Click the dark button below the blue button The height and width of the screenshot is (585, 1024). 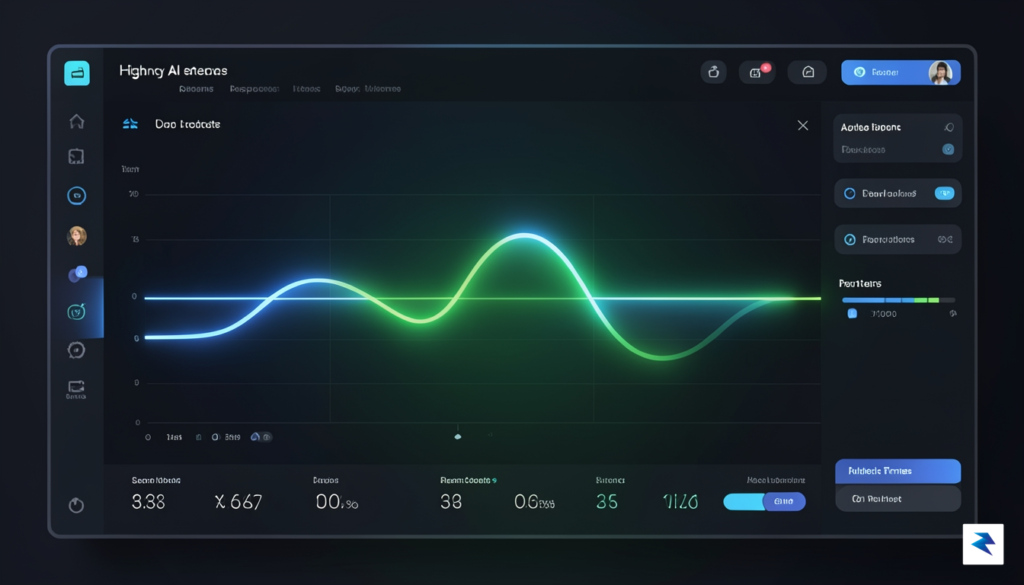pos(898,499)
